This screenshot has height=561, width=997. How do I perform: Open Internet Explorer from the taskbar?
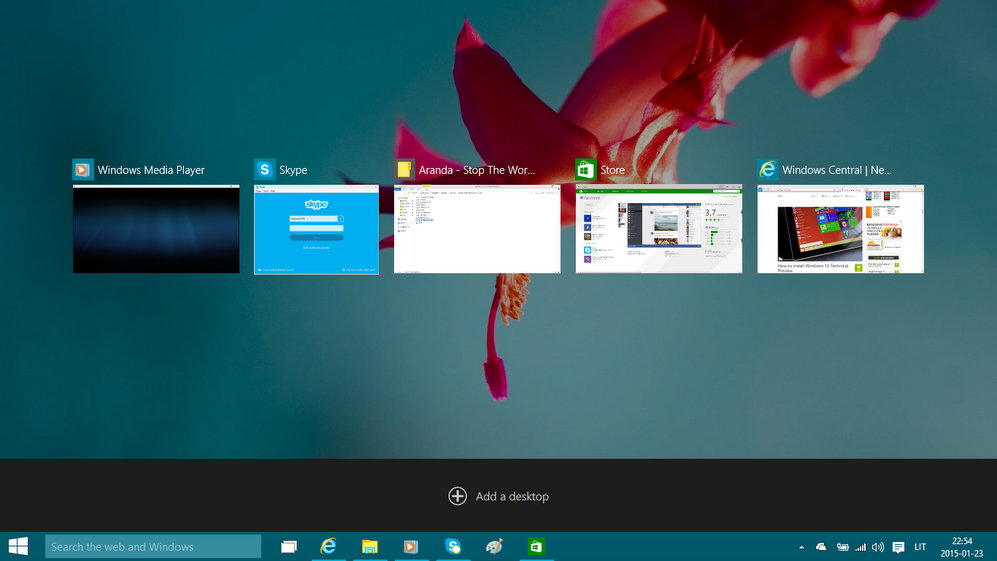(x=328, y=546)
